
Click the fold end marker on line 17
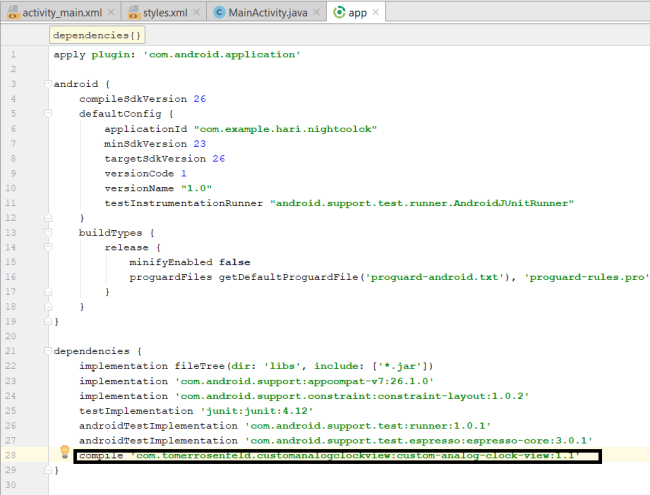click(48, 292)
